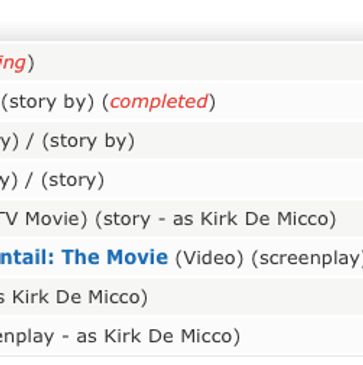Click the red "completed" status text
The image size is (363, 365).
pos(159,102)
